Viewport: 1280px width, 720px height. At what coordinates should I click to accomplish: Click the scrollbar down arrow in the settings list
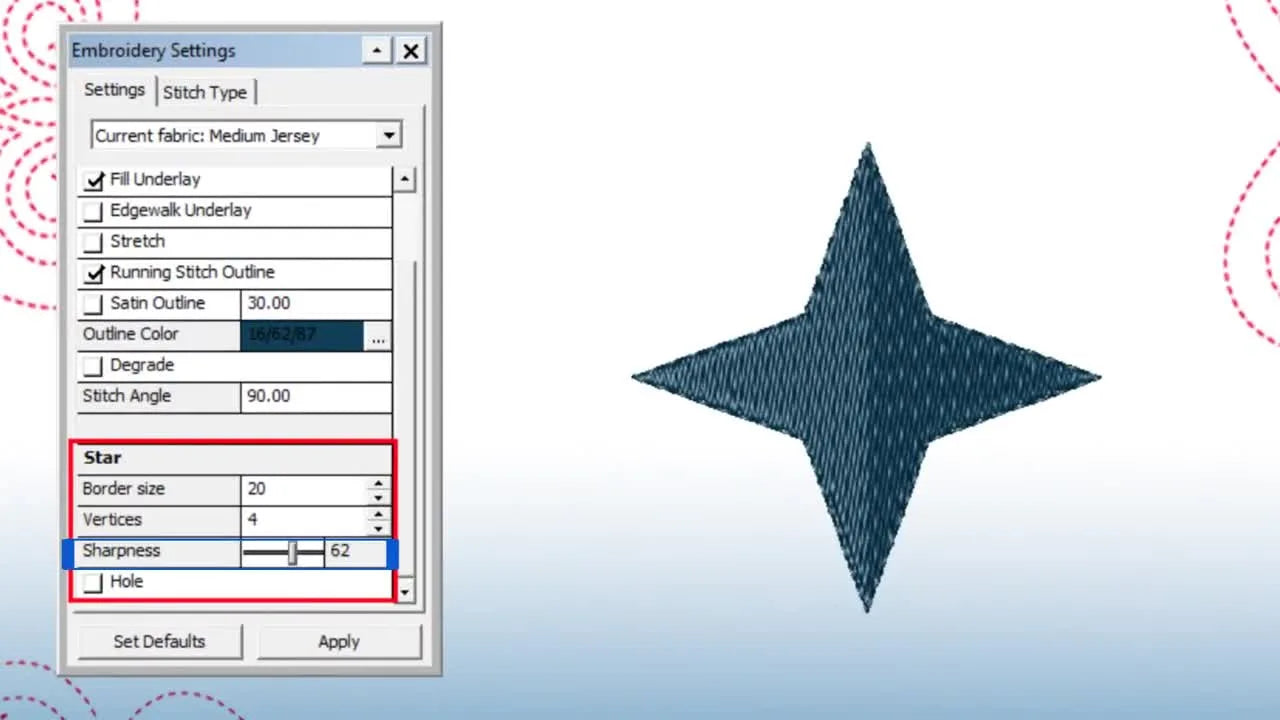(x=404, y=593)
